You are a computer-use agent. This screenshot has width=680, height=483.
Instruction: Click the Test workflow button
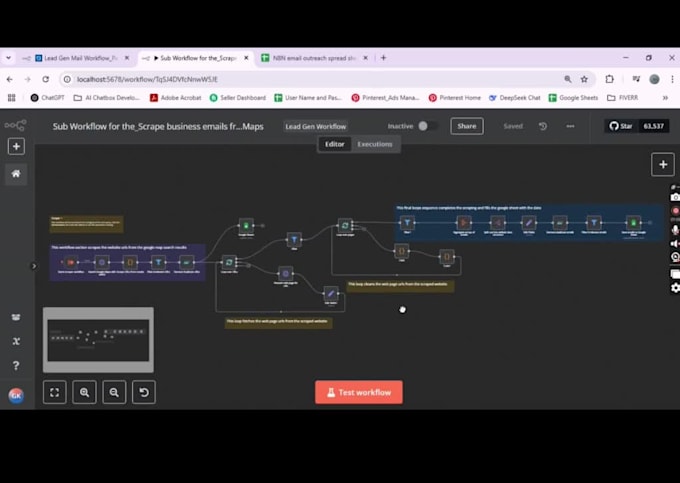click(x=358, y=392)
